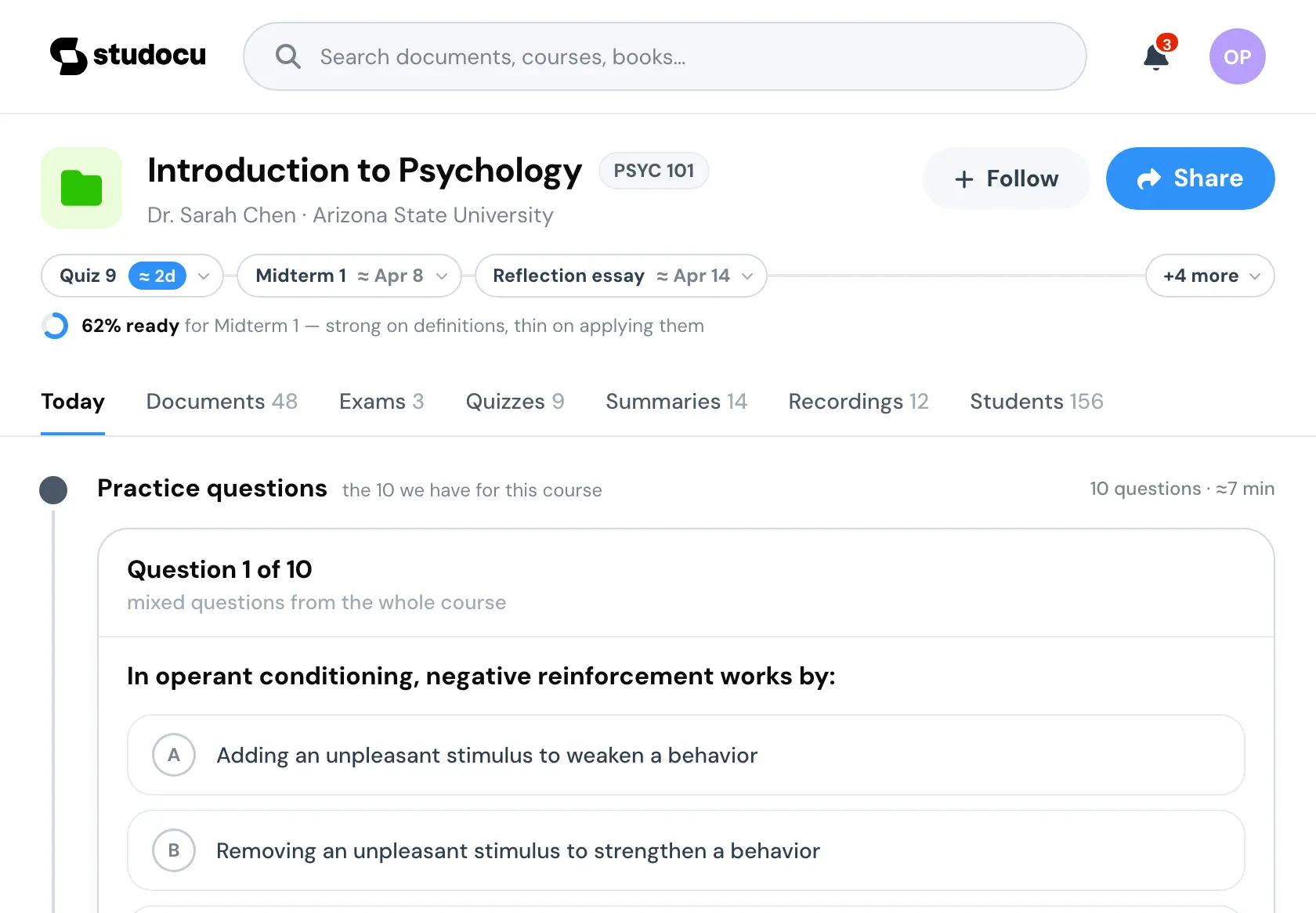Image resolution: width=1316 pixels, height=913 pixels.
Task: Open the Exams tab
Action: click(381, 402)
